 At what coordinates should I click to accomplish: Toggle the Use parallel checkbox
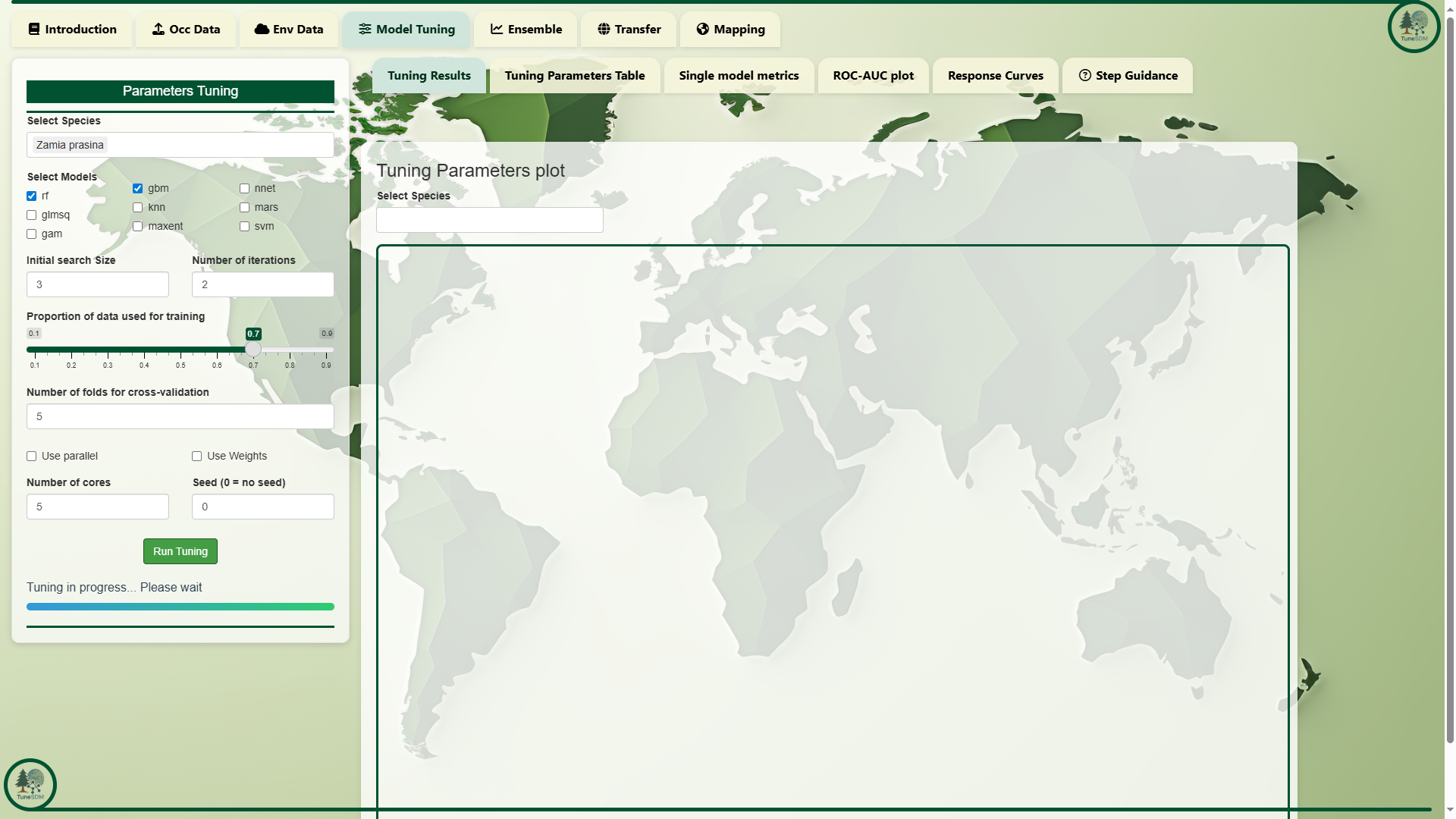click(x=32, y=457)
